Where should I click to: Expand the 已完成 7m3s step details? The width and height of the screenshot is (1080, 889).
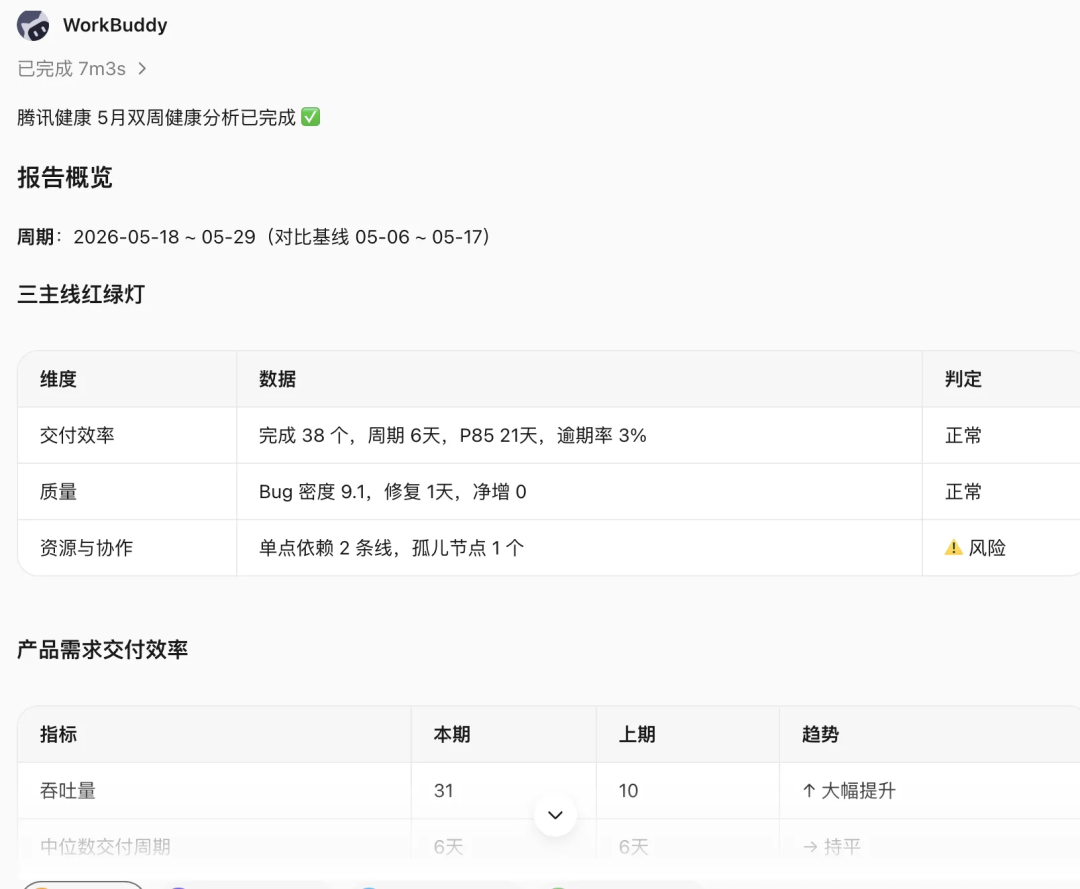pyautogui.click(x=82, y=69)
